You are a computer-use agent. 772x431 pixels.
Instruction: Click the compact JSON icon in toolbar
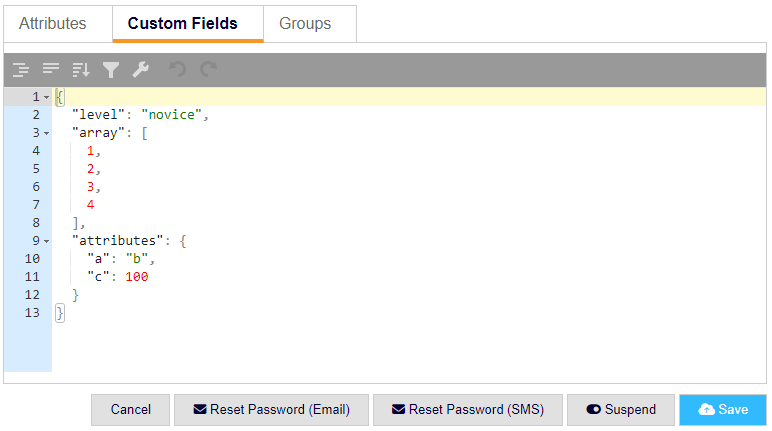(x=51, y=69)
